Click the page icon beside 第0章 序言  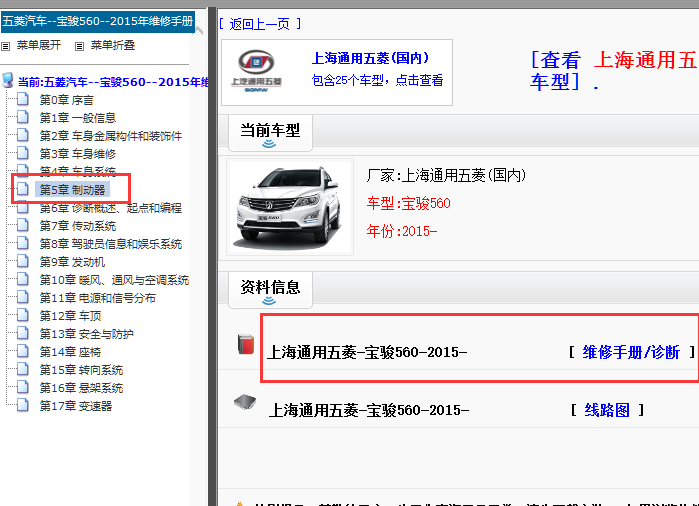coord(23,99)
